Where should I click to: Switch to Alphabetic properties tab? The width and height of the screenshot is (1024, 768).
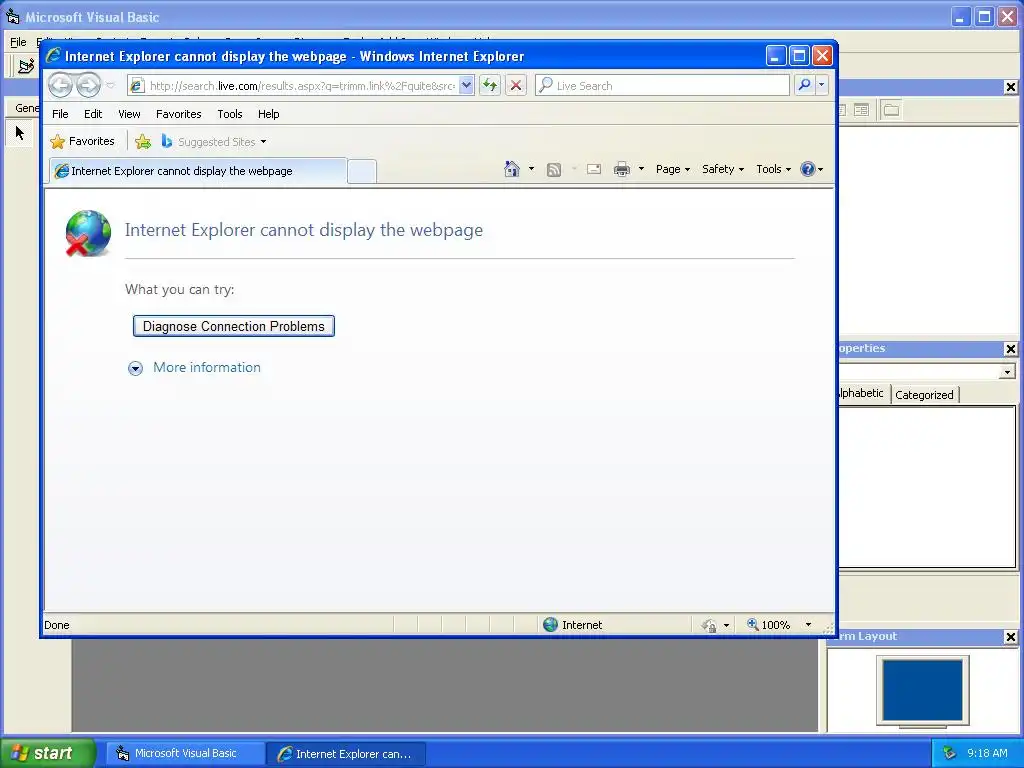pos(863,393)
